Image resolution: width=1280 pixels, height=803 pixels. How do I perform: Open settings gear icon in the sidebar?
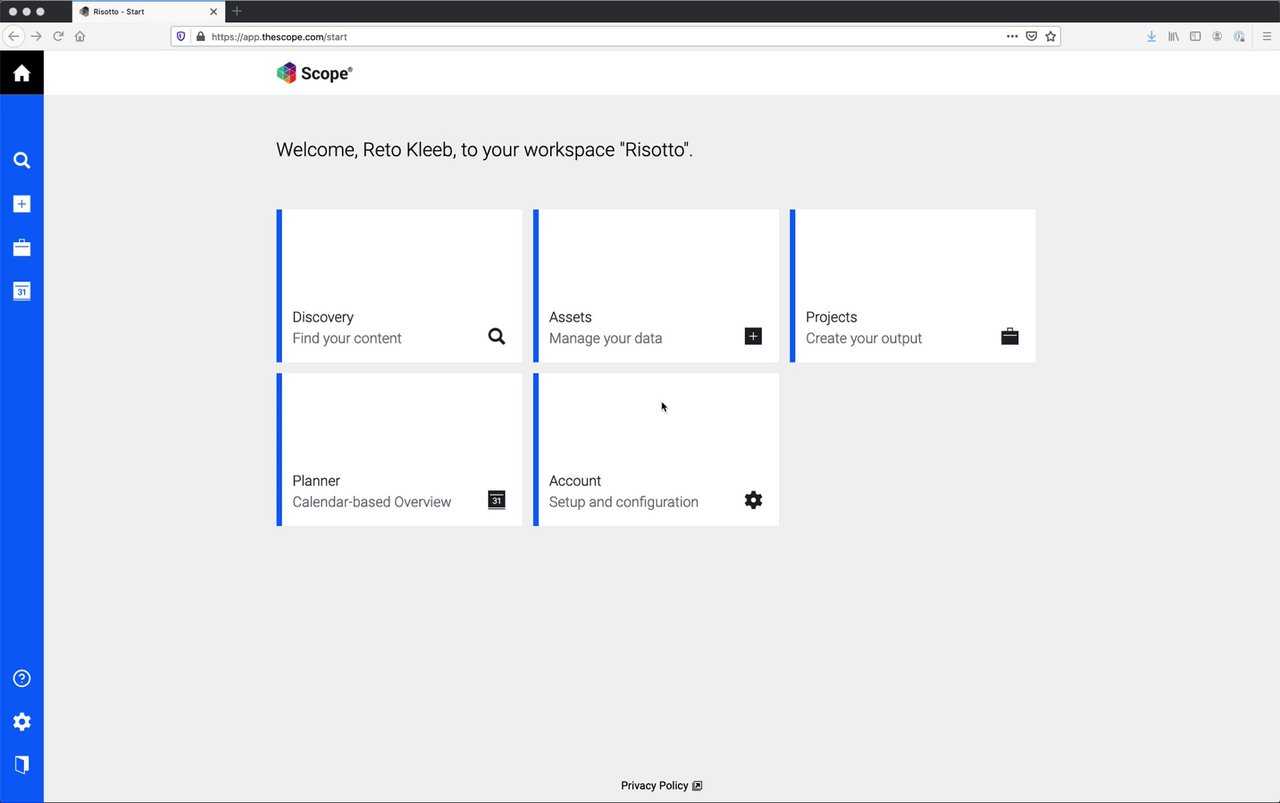click(21, 722)
